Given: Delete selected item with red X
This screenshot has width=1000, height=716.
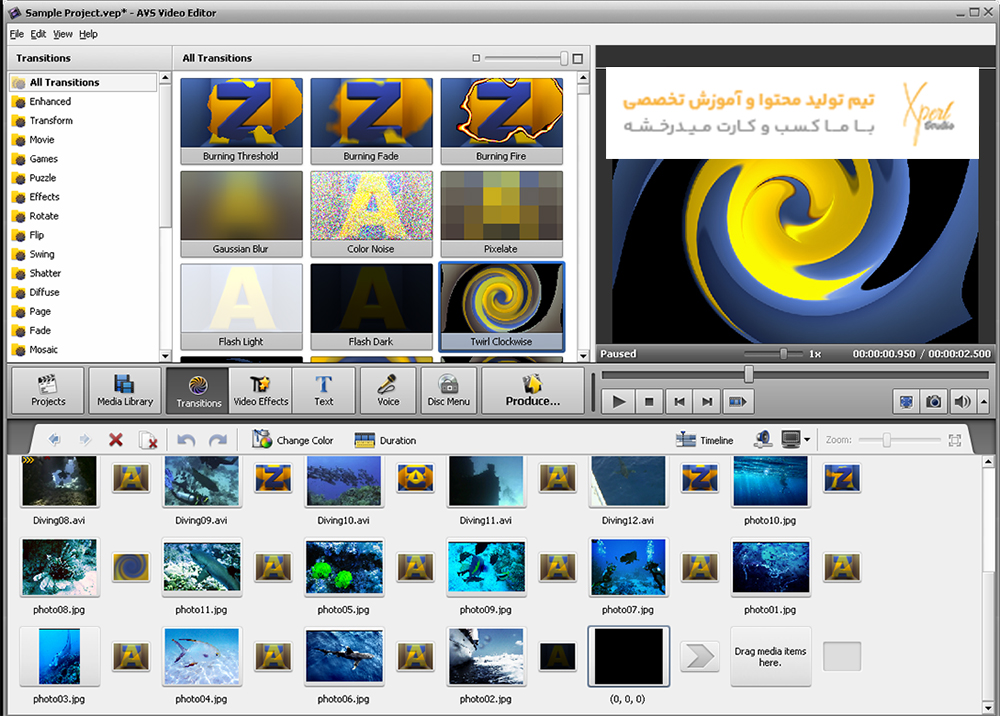Looking at the screenshot, I should [x=116, y=440].
